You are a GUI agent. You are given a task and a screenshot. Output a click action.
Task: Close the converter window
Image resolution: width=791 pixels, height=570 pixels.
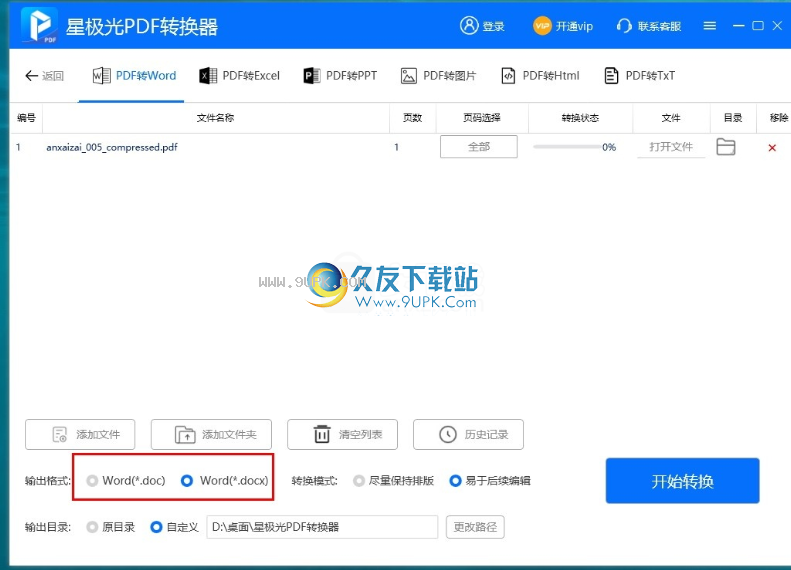pos(777,26)
